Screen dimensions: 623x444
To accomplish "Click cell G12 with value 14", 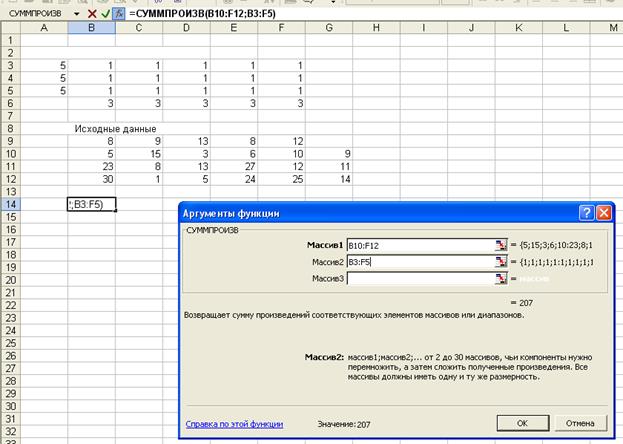I will 329,179.
